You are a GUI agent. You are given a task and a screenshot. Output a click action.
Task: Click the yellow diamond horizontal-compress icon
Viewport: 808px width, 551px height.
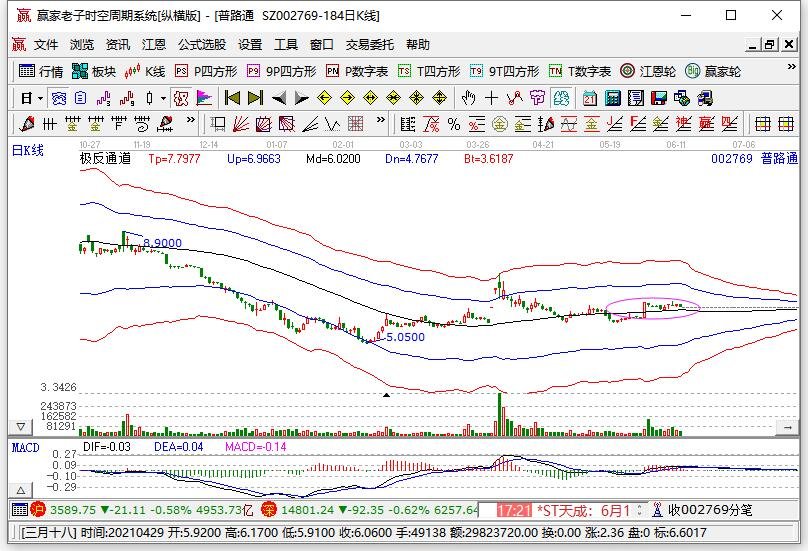pyautogui.click(x=394, y=98)
